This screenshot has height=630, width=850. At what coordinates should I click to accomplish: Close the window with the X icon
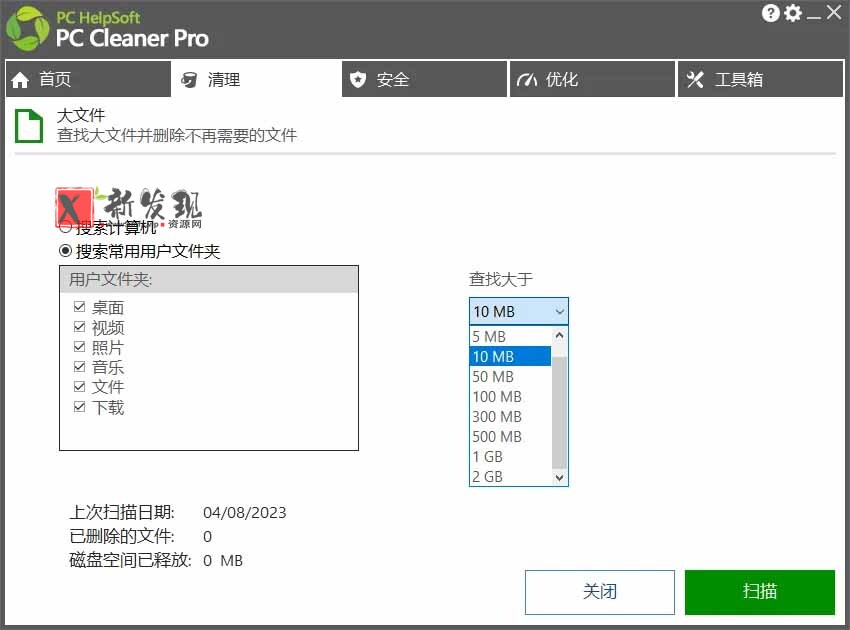point(834,12)
